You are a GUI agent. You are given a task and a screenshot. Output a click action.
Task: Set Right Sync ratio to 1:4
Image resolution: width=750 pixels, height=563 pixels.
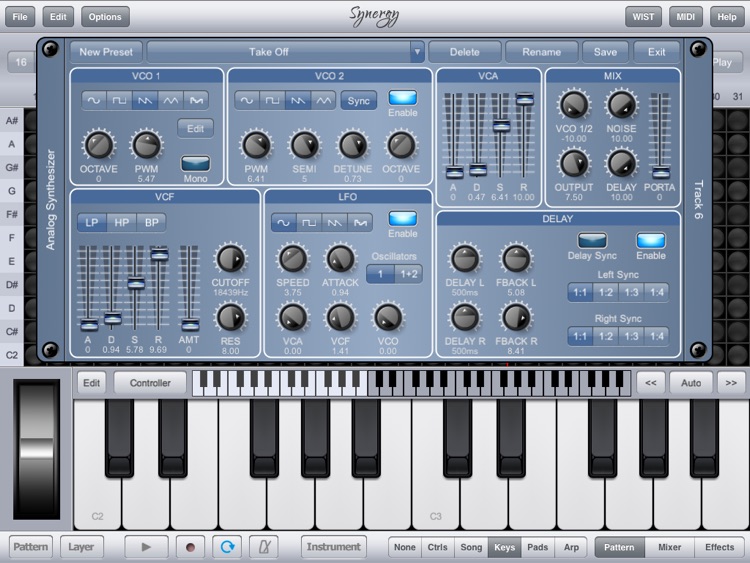pyautogui.click(x=657, y=336)
